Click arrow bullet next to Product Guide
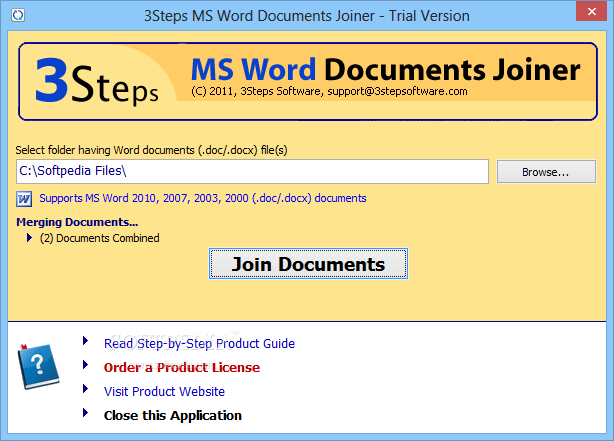The height and width of the screenshot is (441, 614). (x=85, y=341)
